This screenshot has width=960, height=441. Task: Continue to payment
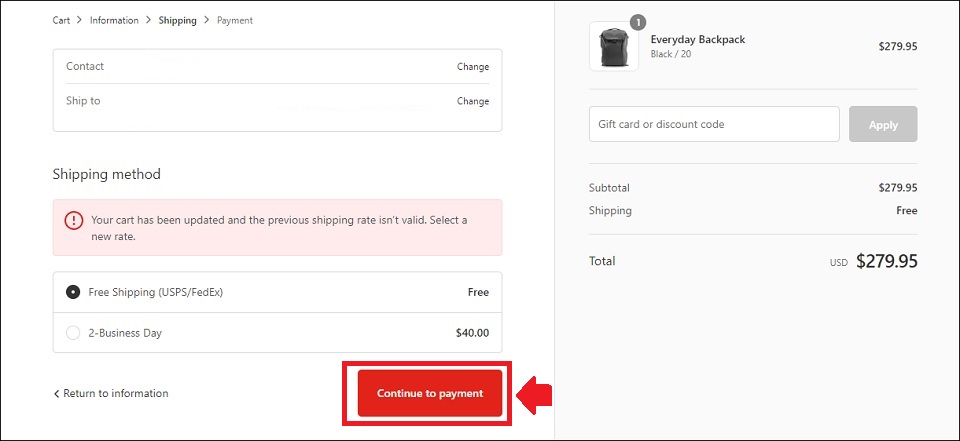coord(430,393)
